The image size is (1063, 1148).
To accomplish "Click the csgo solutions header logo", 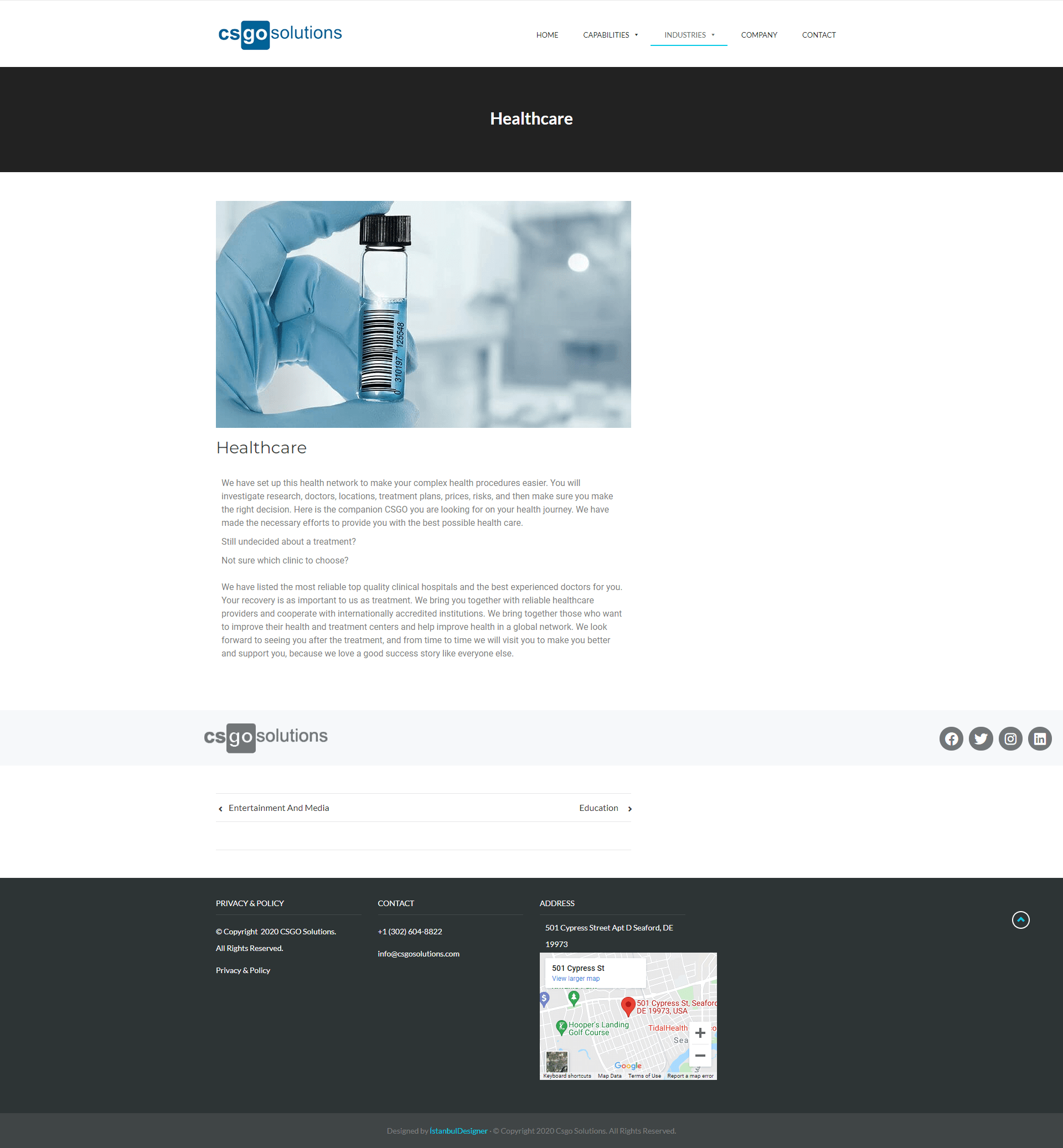I will [280, 34].
